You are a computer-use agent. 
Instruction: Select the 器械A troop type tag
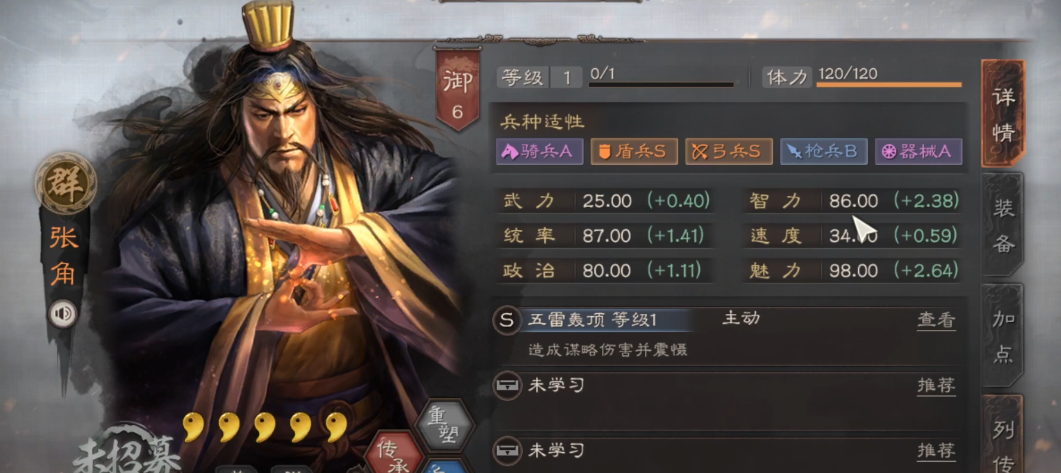918,152
